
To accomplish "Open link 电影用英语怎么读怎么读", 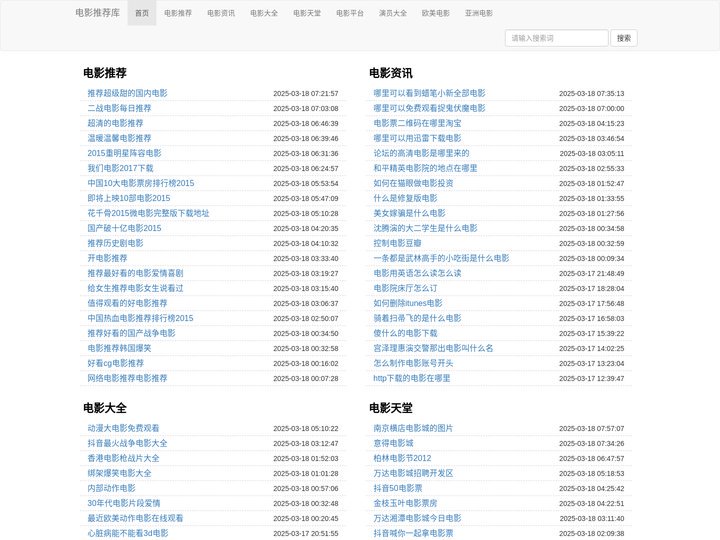I will pyautogui.click(x=417, y=273).
